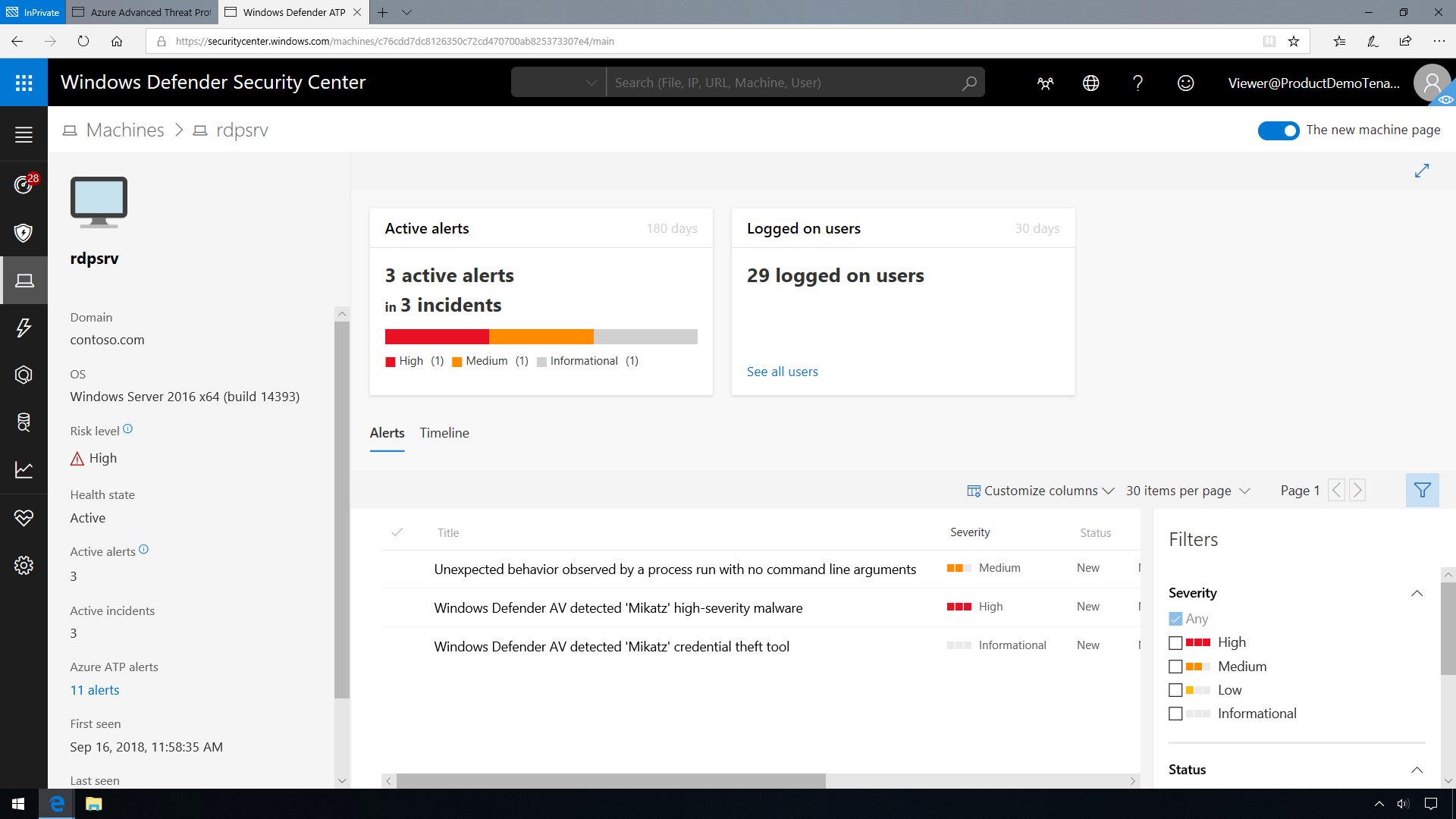1456x819 pixels.
Task: Open the Customize columns dropdown
Action: [1041, 490]
